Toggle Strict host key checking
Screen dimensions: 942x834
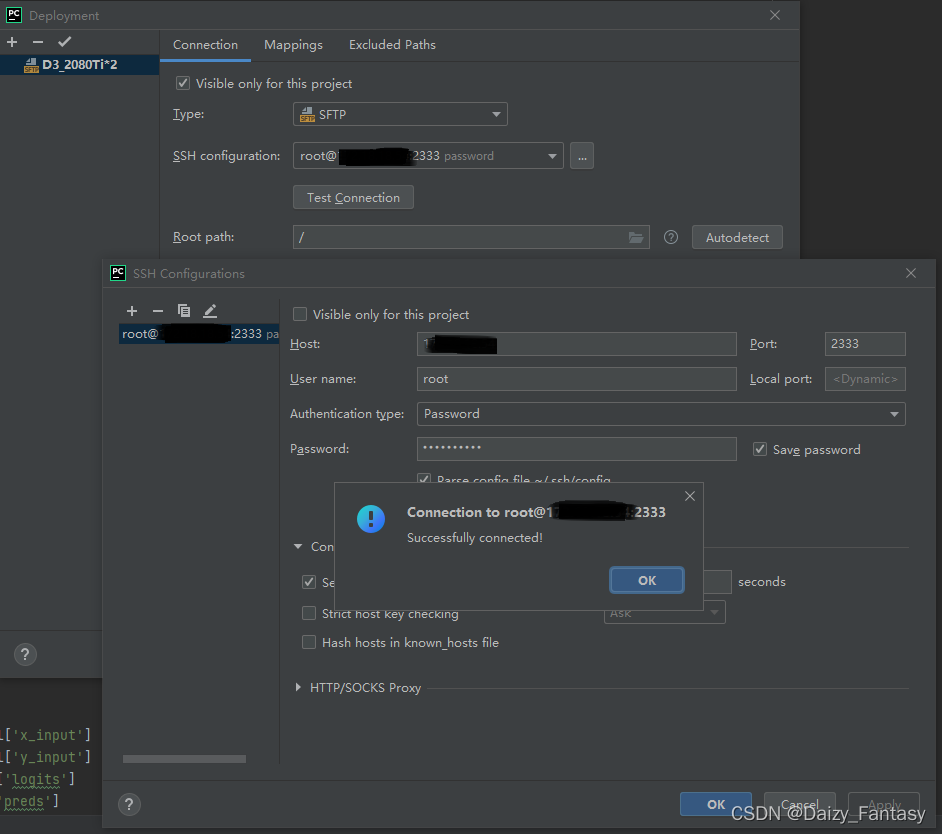click(x=309, y=613)
